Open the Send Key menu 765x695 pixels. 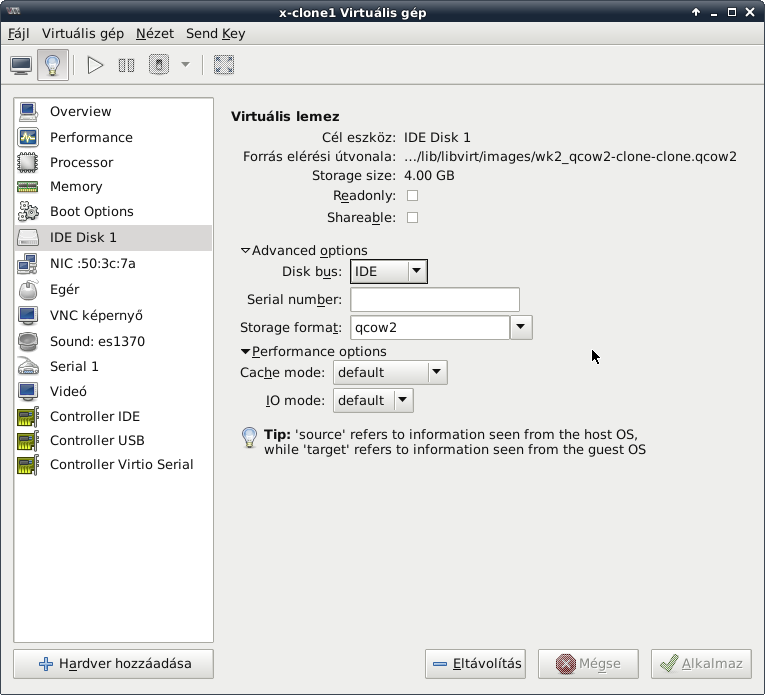tap(215, 33)
